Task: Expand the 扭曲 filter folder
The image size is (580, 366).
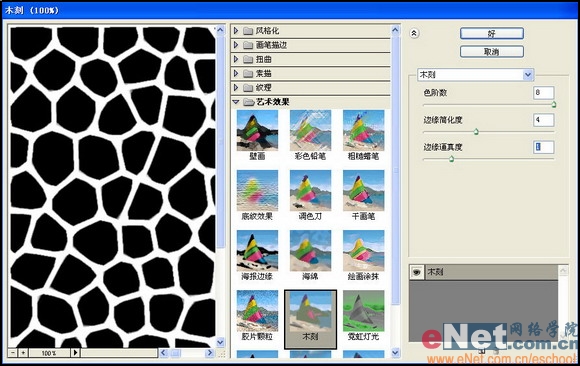Action: pos(236,59)
